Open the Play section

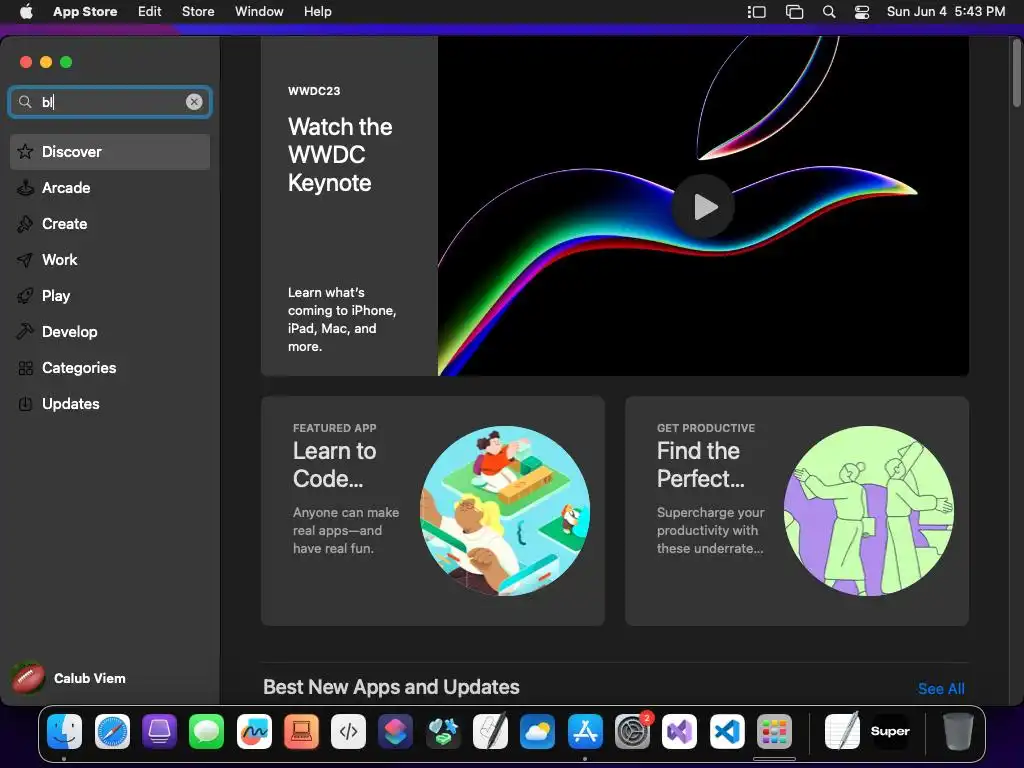[110, 296]
